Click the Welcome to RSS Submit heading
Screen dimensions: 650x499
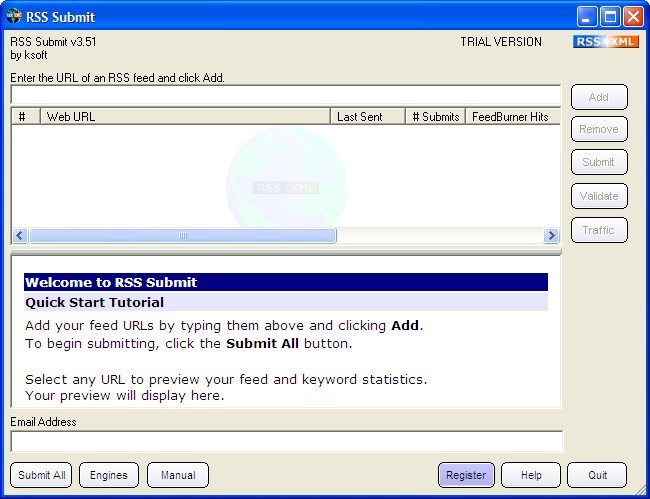[111, 282]
